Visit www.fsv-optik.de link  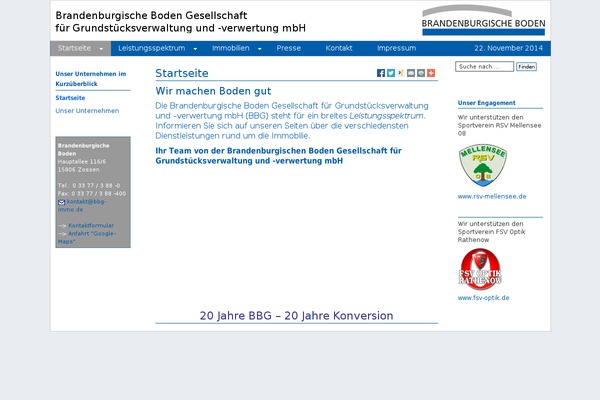point(483,298)
